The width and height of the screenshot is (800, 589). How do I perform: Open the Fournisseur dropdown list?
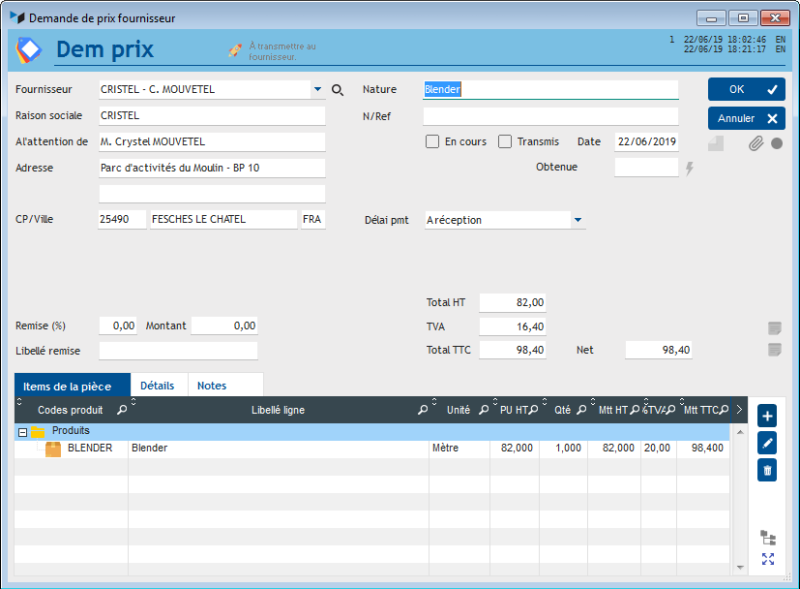pos(318,89)
